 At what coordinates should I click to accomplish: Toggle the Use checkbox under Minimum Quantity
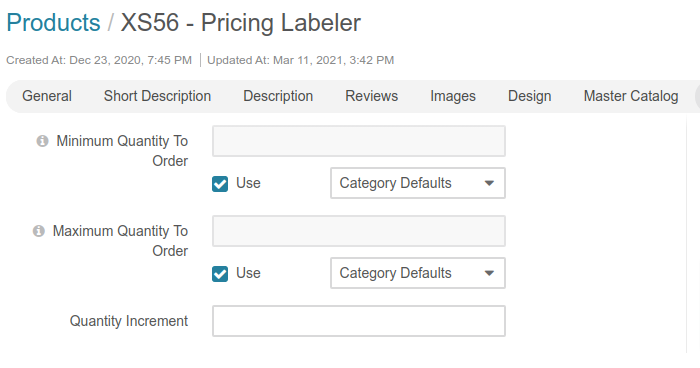coord(220,184)
